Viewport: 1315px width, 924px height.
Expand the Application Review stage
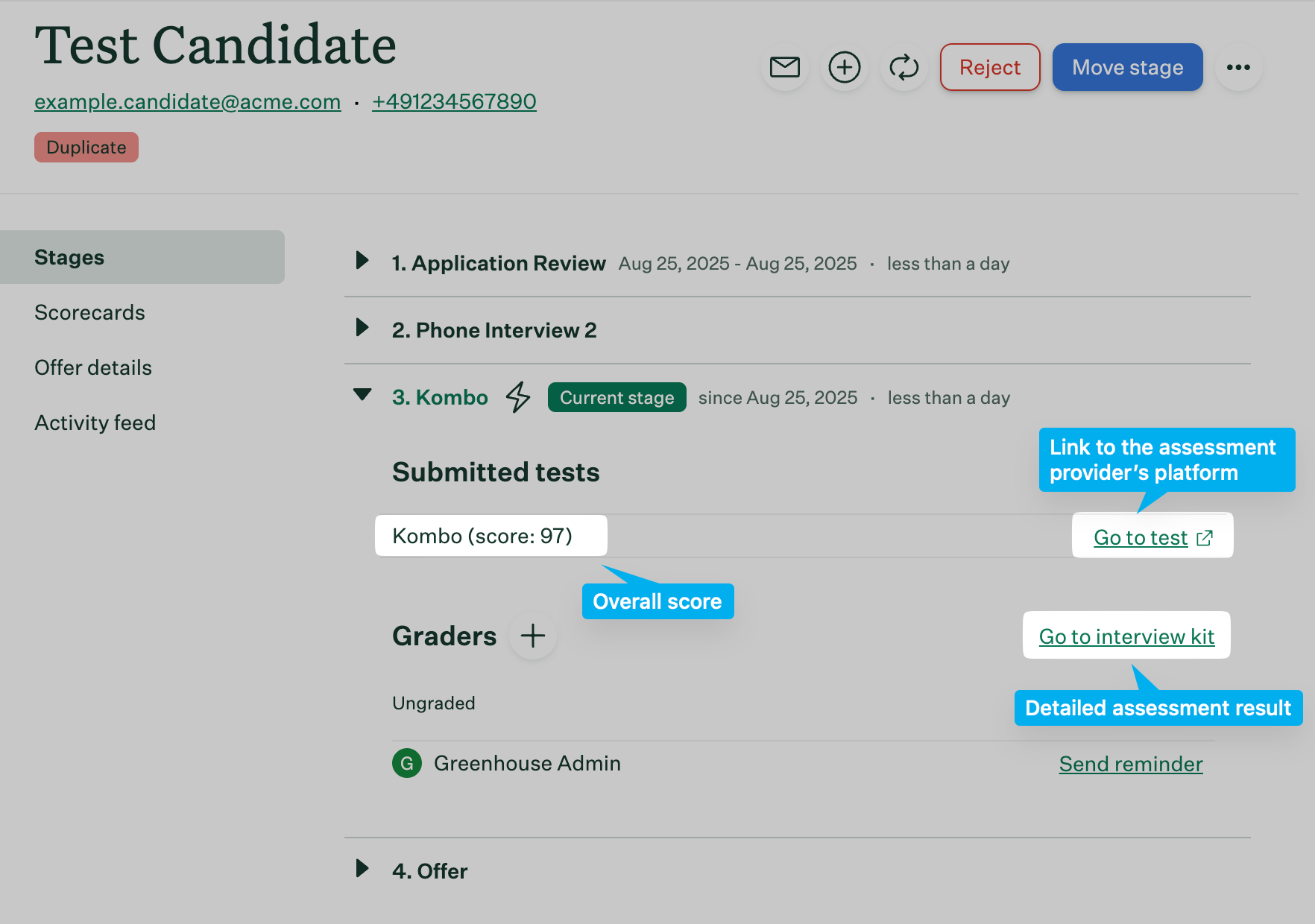[x=362, y=261]
